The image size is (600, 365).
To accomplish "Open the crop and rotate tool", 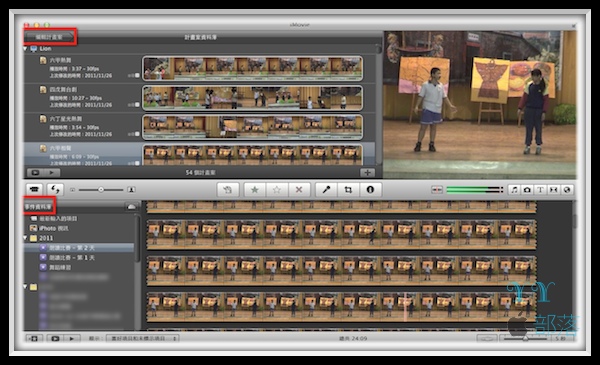I will tap(348, 189).
